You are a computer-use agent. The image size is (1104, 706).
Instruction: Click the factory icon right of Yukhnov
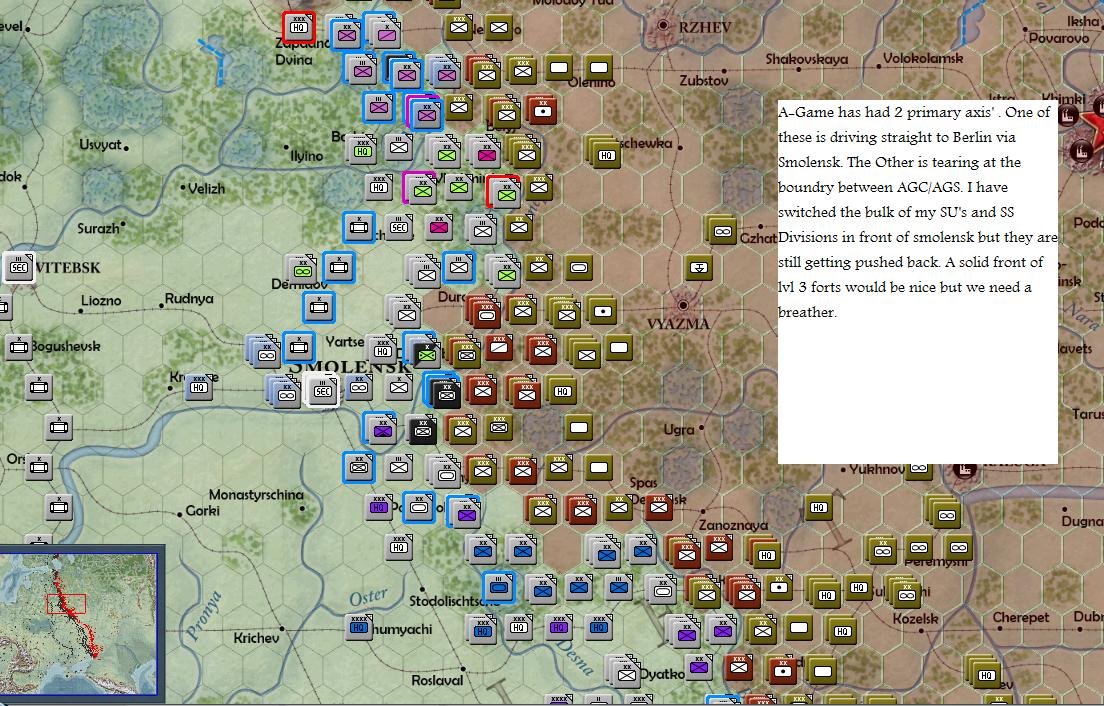965,469
